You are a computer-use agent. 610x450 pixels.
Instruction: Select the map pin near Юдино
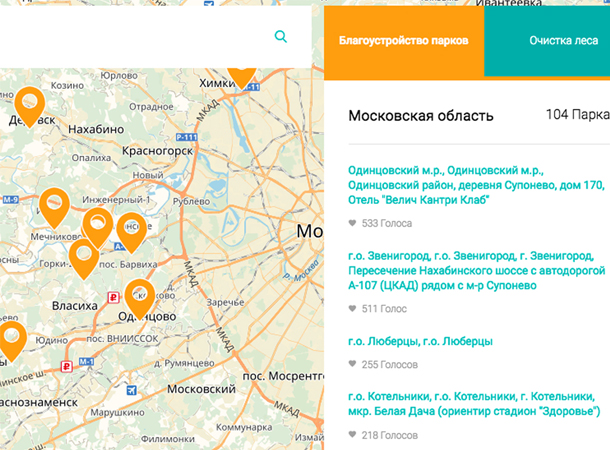(12, 341)
